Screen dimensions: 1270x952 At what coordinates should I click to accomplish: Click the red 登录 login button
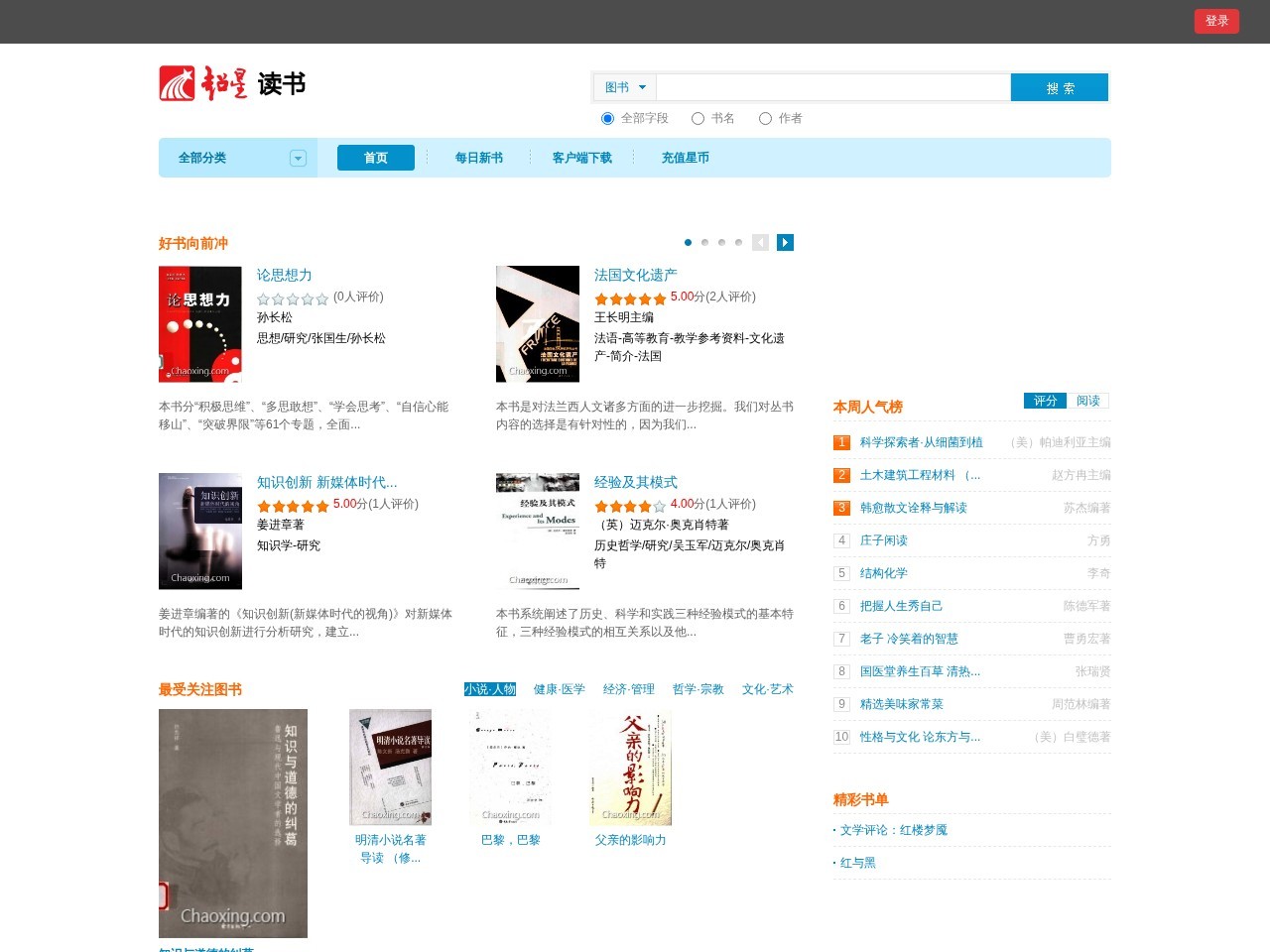click(x=1216, y=21)
